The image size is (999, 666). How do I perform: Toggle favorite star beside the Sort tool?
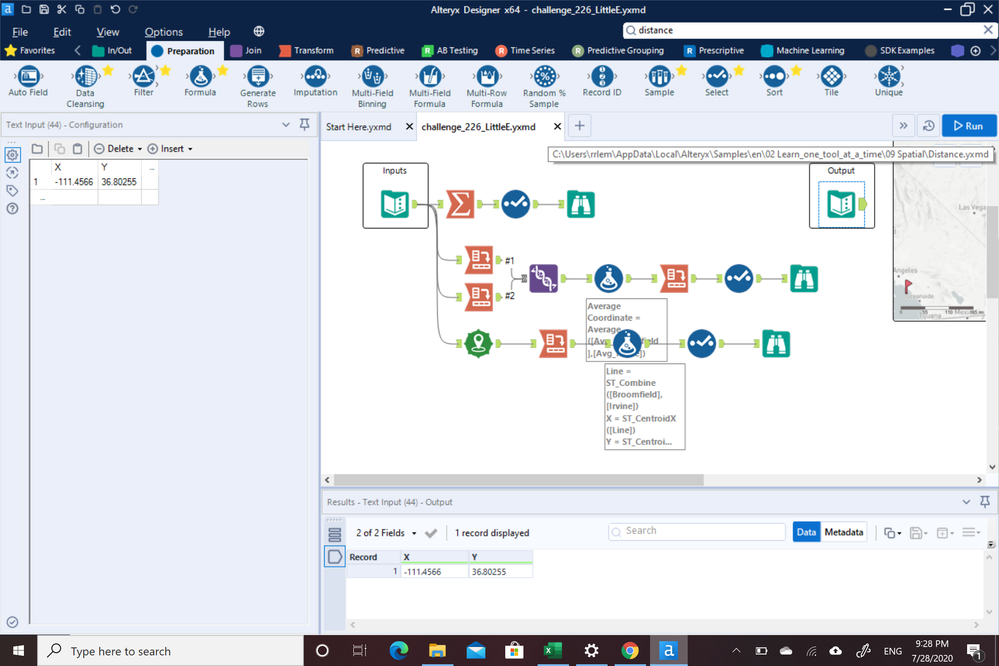coord(796,70)
